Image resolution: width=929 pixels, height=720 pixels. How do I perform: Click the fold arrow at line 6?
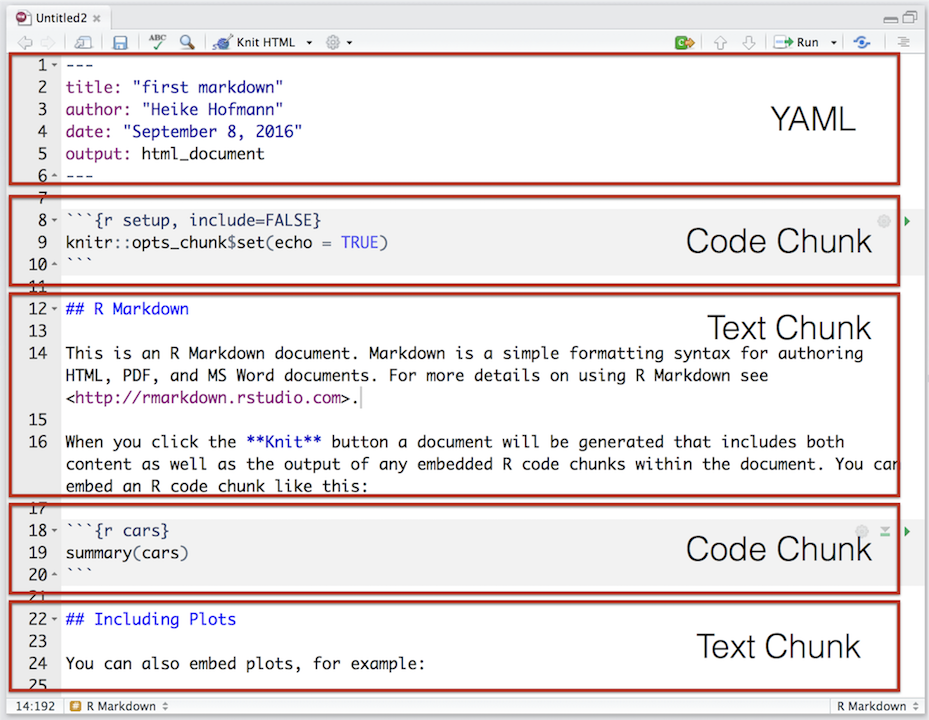point(55,175)
